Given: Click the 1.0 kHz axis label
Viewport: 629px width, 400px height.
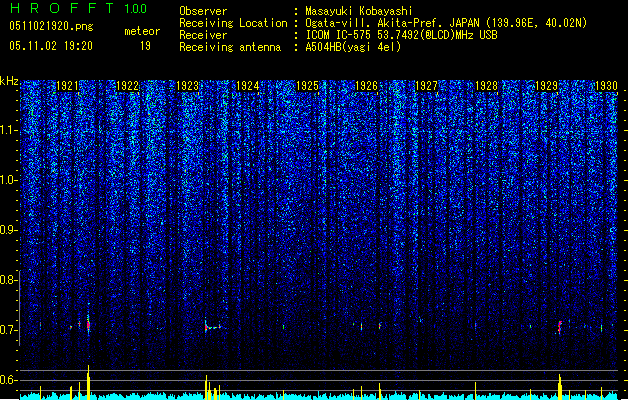Looking at the screenshot, I should pyautogui.click(x=8, y=181).
